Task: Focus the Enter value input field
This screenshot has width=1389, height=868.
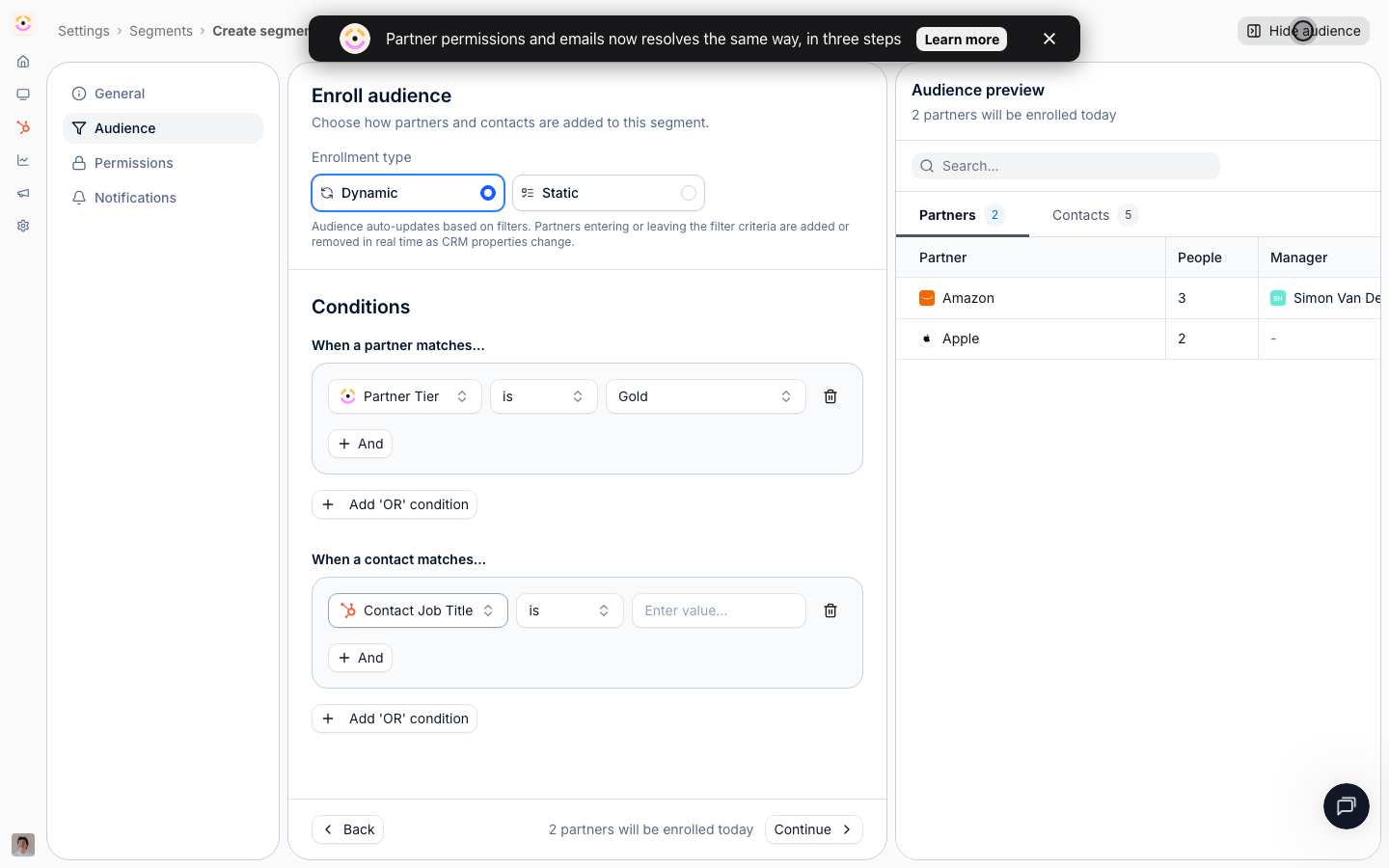Action: [720, 610]
